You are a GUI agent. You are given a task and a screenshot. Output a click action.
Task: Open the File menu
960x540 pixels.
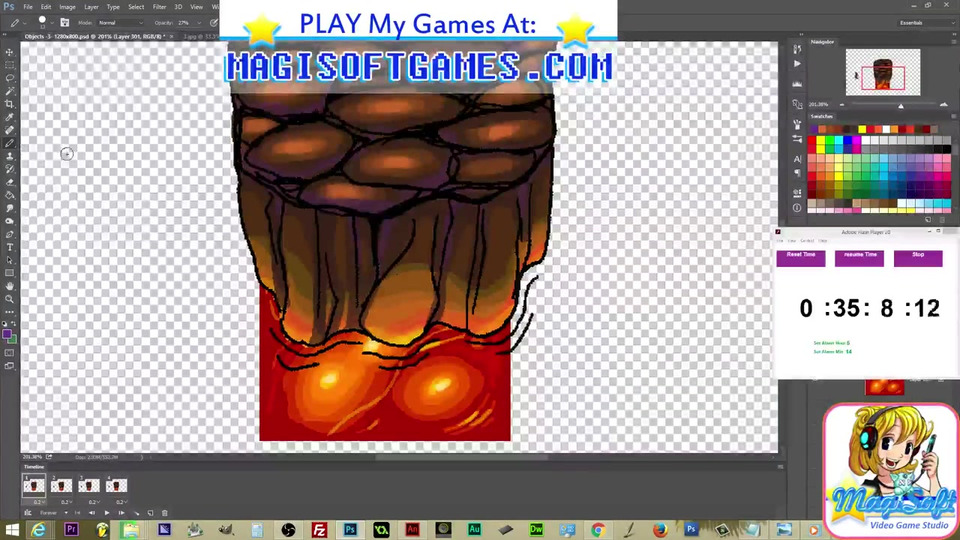click(x=28, y=7)
